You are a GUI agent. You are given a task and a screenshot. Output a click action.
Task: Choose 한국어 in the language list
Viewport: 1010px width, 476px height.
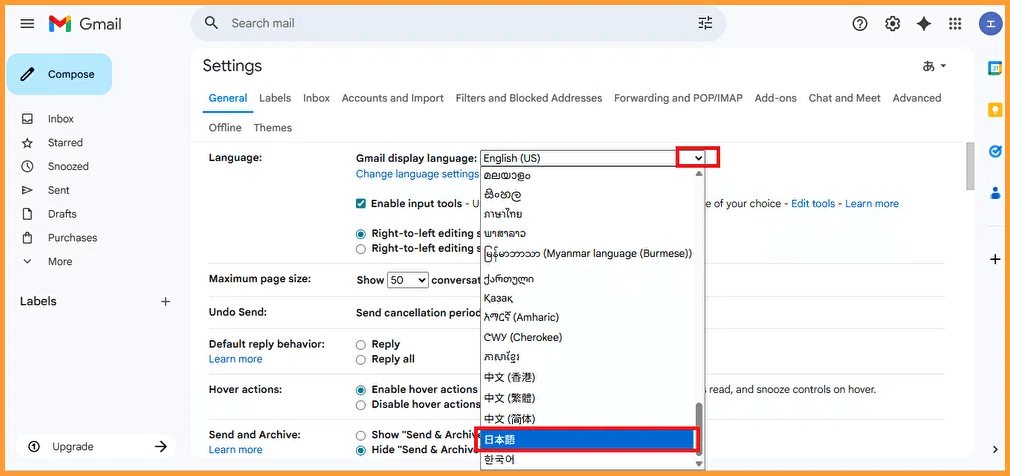587,460
